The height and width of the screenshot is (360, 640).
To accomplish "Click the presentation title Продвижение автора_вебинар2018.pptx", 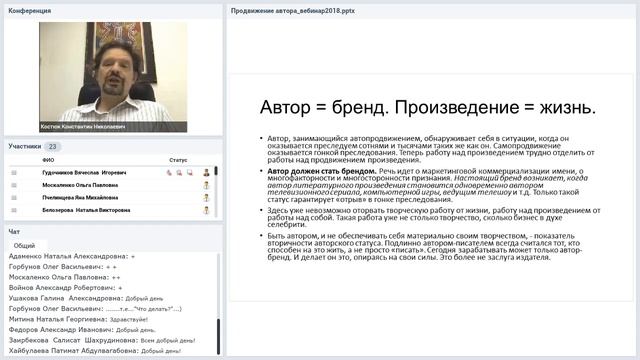I will [293, 11].
